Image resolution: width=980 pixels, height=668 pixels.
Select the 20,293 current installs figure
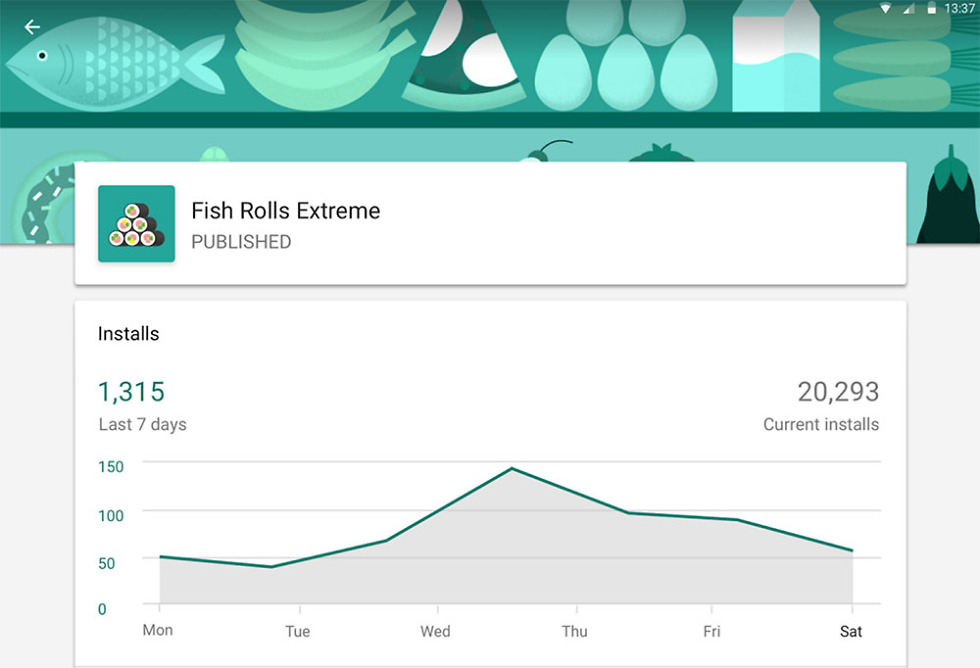[x=838, y=391]
